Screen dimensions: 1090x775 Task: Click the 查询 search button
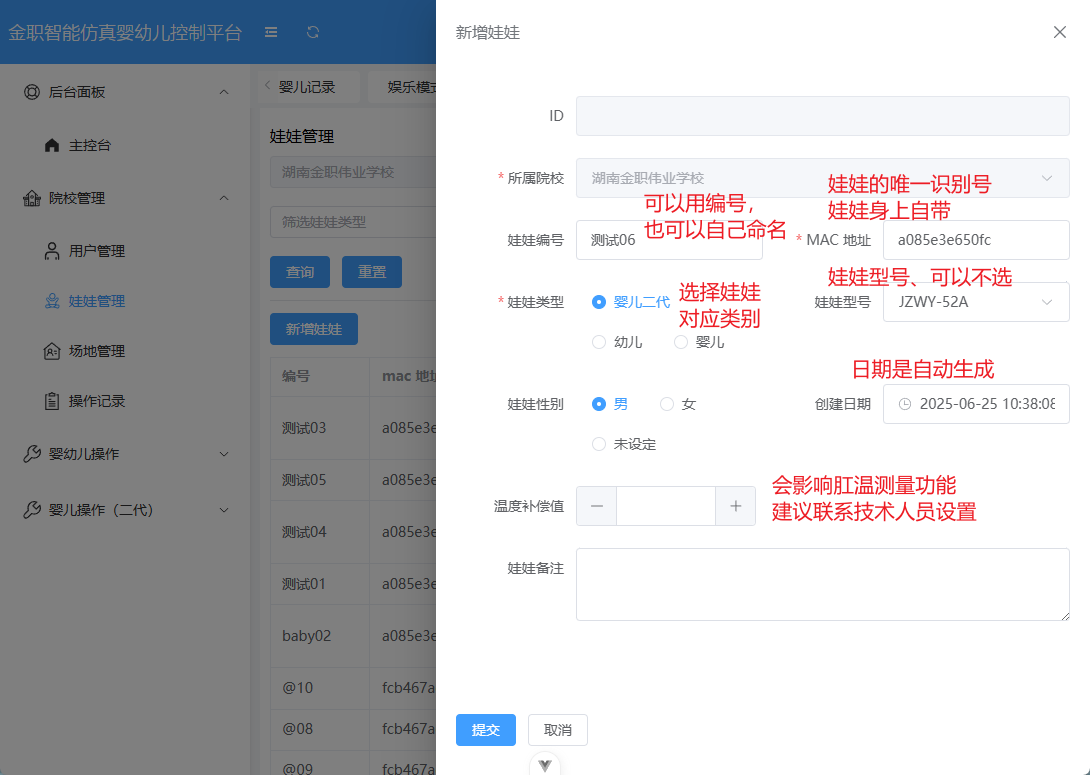pos(300,272)
